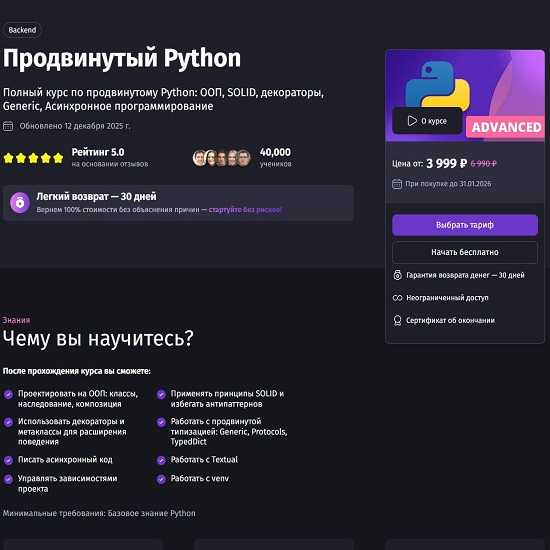550x550 pixels.
Task: Click the five-star rating icons
Action: click(33, 158)
